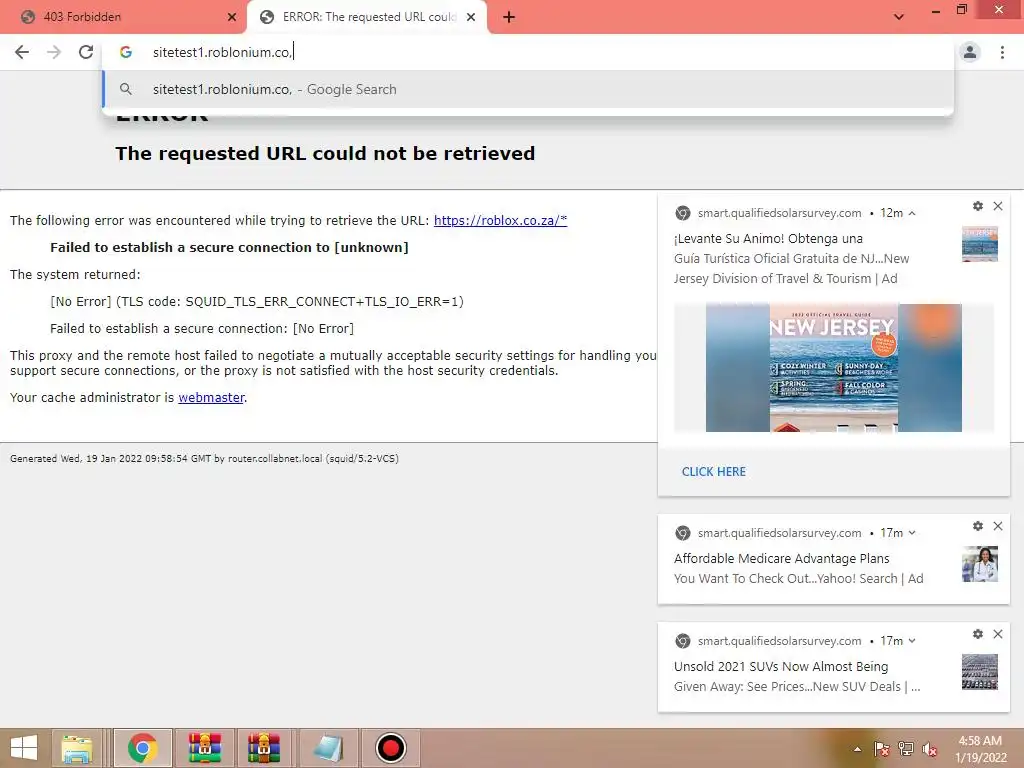The width and height of the screenshot is (1024, 768).
Task: Dismiss the New Jersey travel guide notification
Action: [x=998, y=206]
